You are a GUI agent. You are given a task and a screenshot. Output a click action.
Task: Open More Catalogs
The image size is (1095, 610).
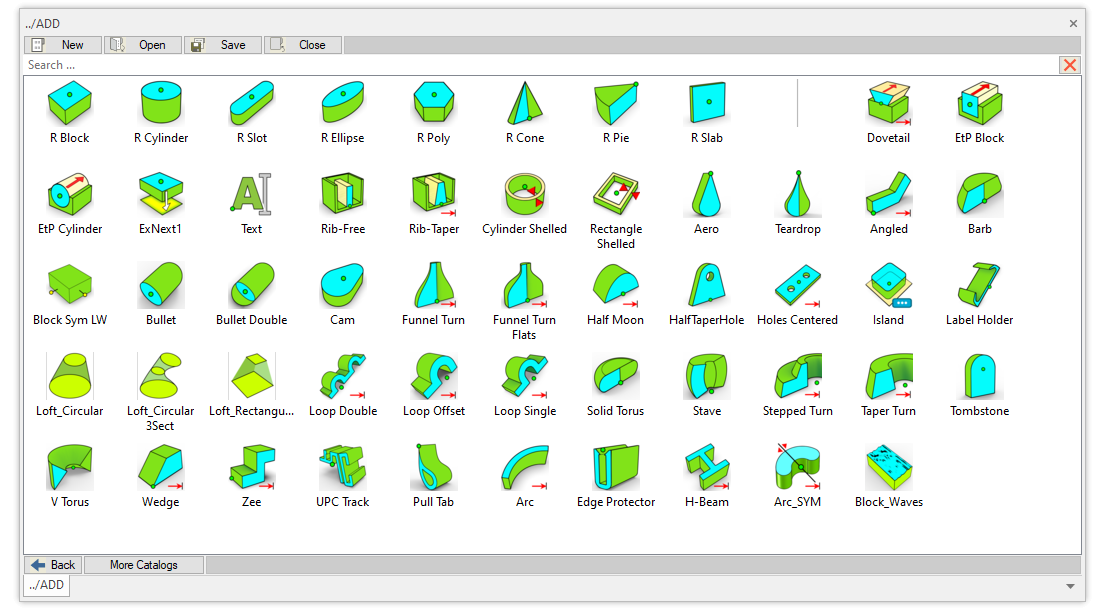click(x=144, y=565)
